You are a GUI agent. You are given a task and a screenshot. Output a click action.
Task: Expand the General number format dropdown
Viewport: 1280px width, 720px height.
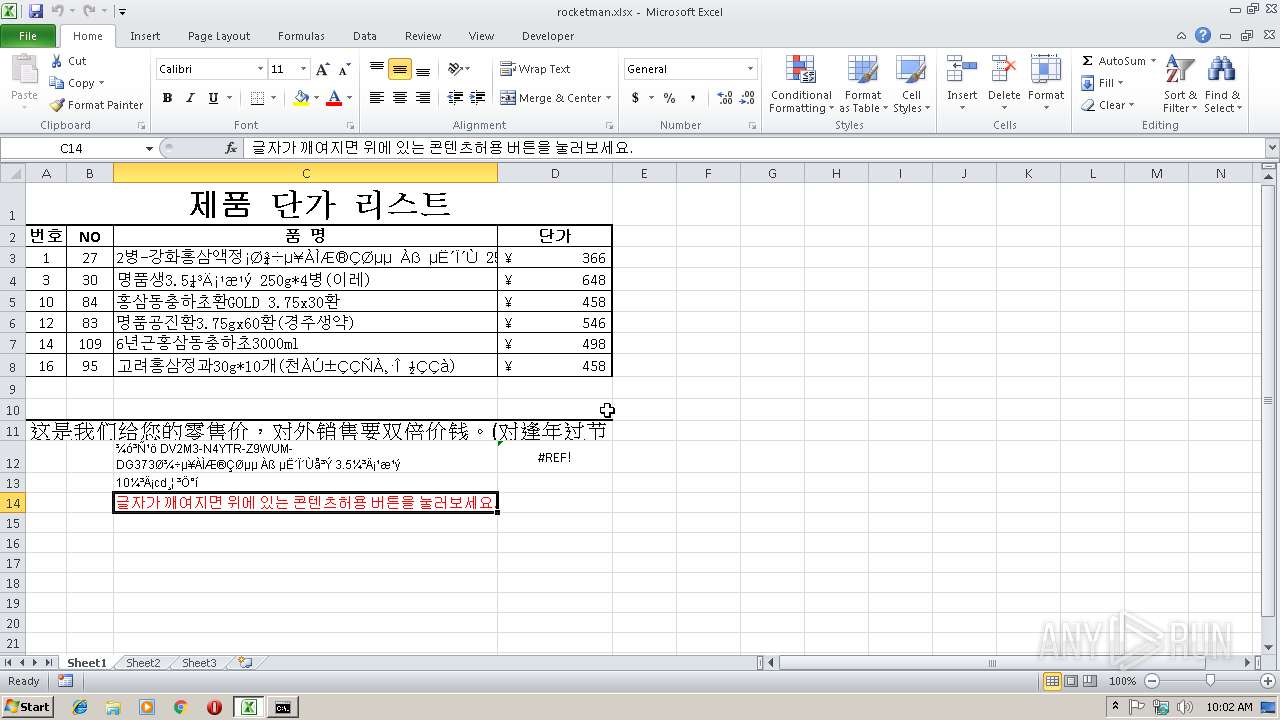[750, 69]
